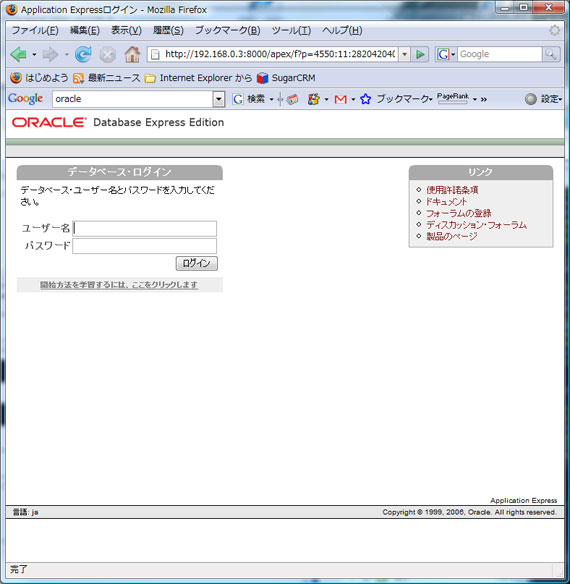Click the データベース・ログイン panel header
Image resolution: width=570 pixels, height=584 pixels.
tap(120, 172)
